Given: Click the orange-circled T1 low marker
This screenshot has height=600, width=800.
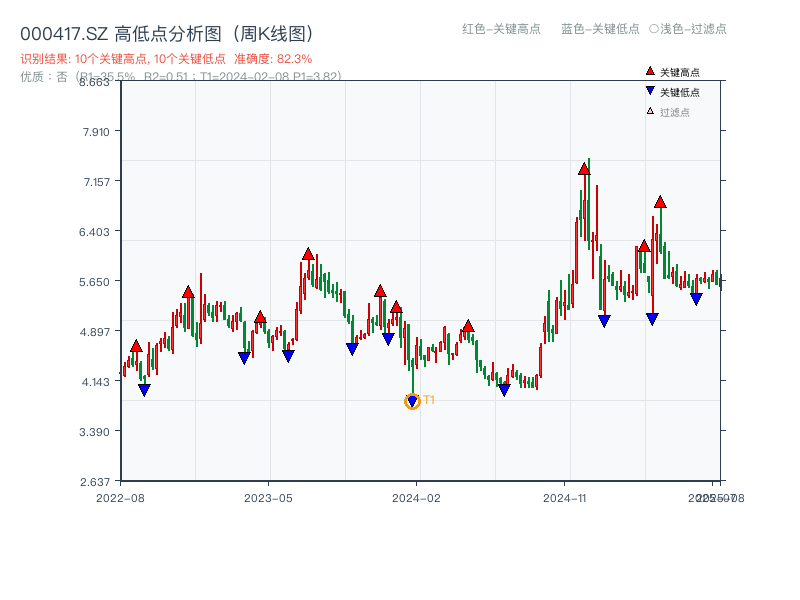Looking at the screenshot, I should pyautogui.click(x=412, y=402).
